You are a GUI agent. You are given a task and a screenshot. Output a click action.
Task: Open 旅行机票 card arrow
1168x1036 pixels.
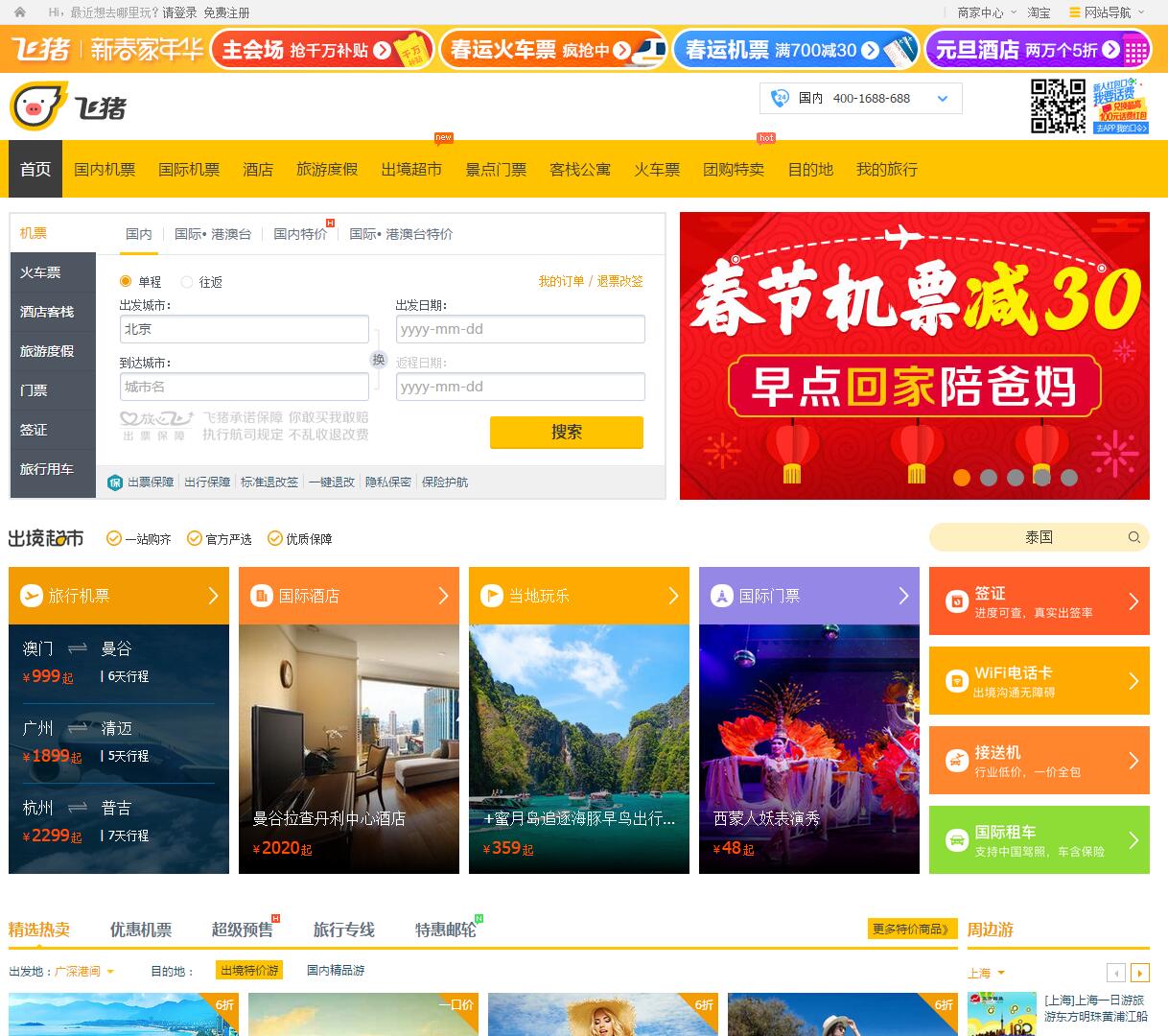click(x=213, y=596)
